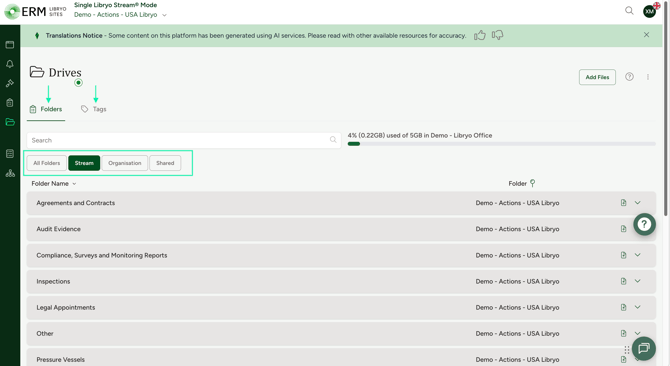Open the chat support widget
This screenshot has height=366, width=670.
click(x=644, y=348)
